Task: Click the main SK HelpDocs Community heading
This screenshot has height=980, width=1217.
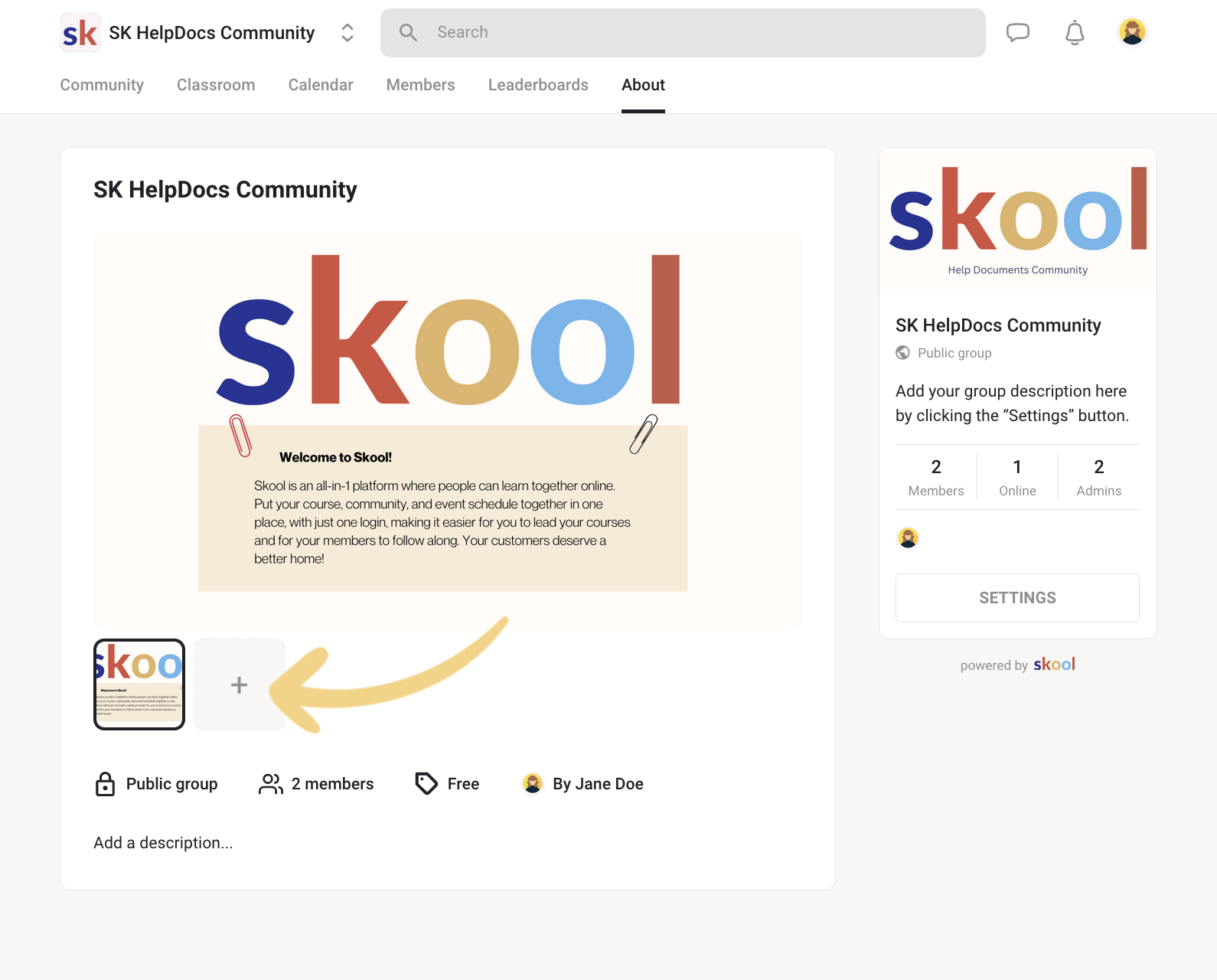Action: coord(225,190)
